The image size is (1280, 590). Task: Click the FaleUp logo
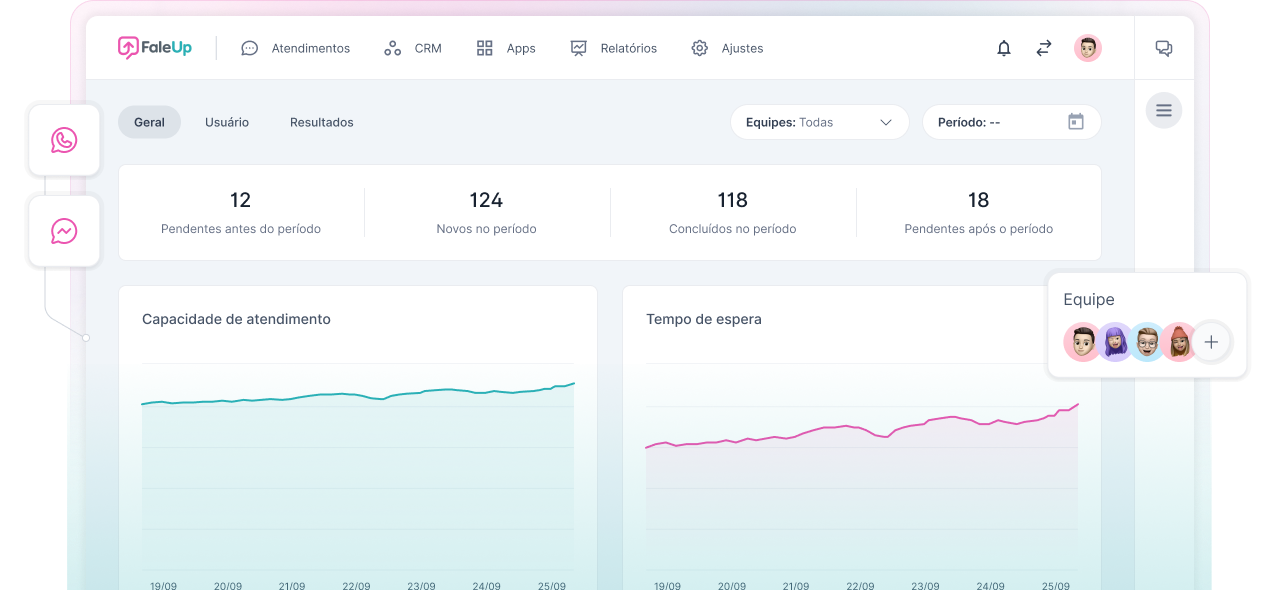tap(154, 48)
